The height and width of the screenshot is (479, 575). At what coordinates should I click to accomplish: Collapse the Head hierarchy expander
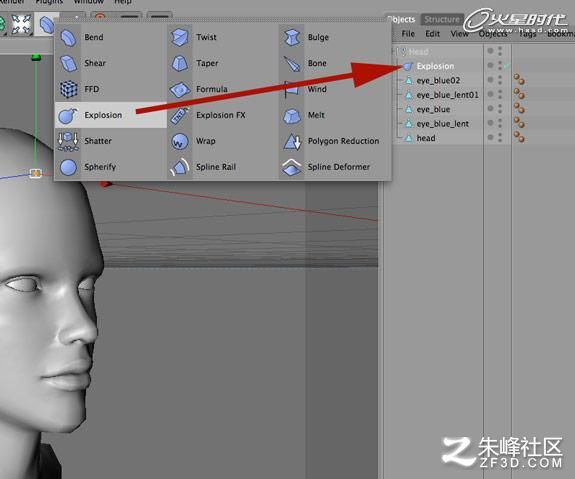393,51
